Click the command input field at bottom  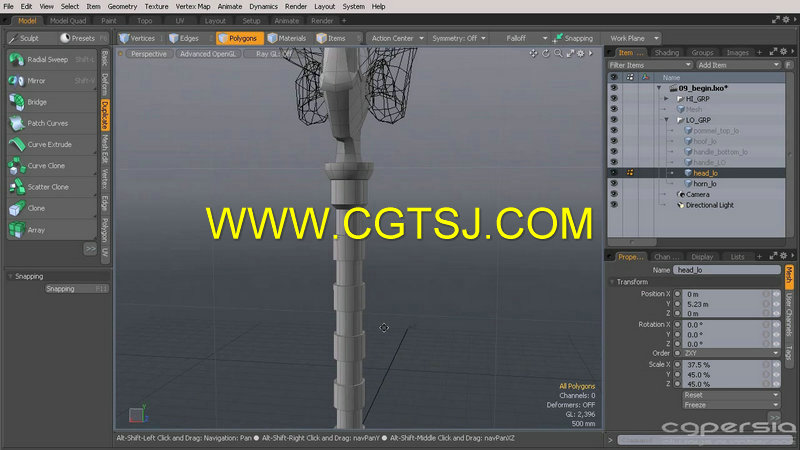tap(706, 440)
